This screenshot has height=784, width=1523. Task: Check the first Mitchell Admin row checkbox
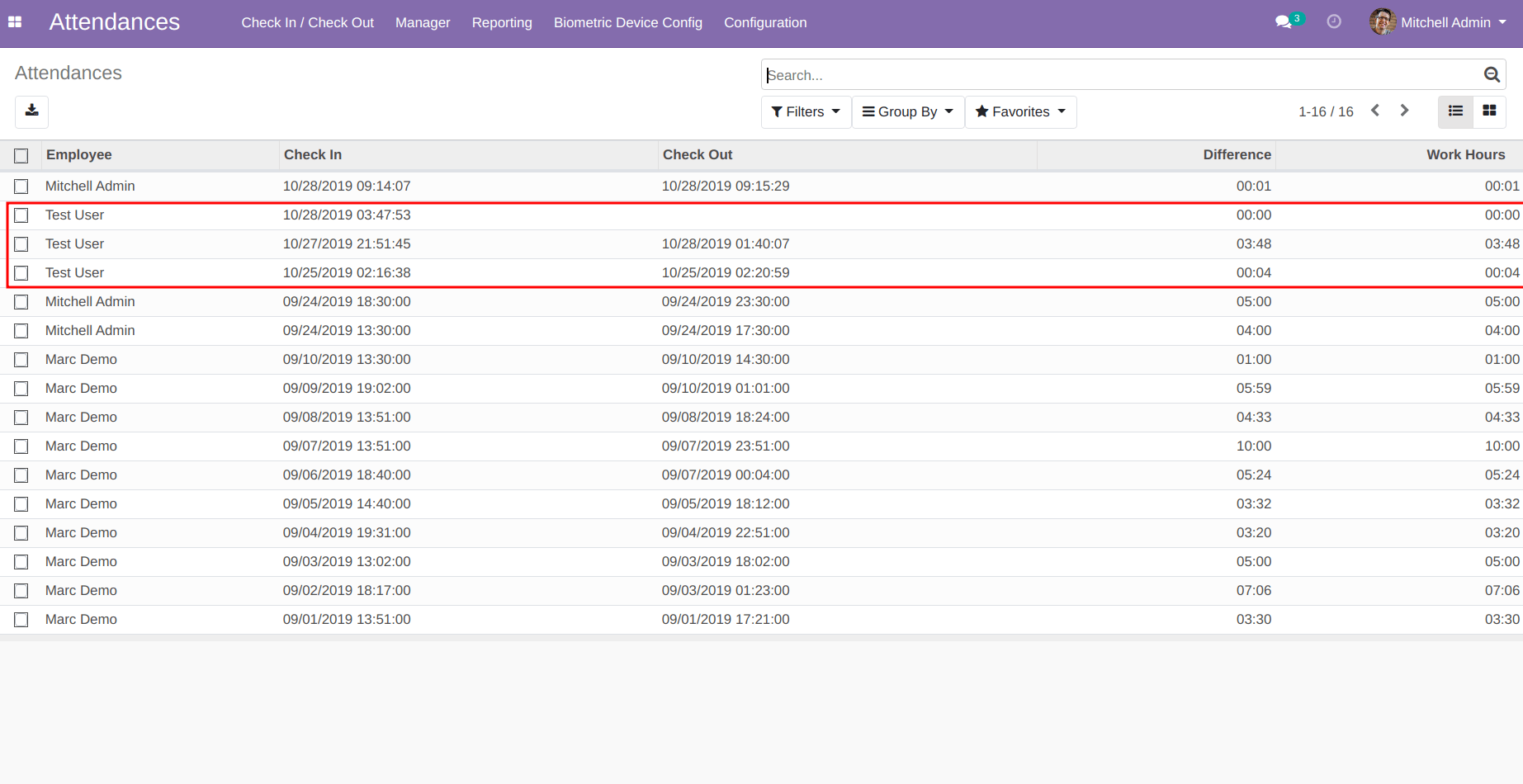point(21,187)
